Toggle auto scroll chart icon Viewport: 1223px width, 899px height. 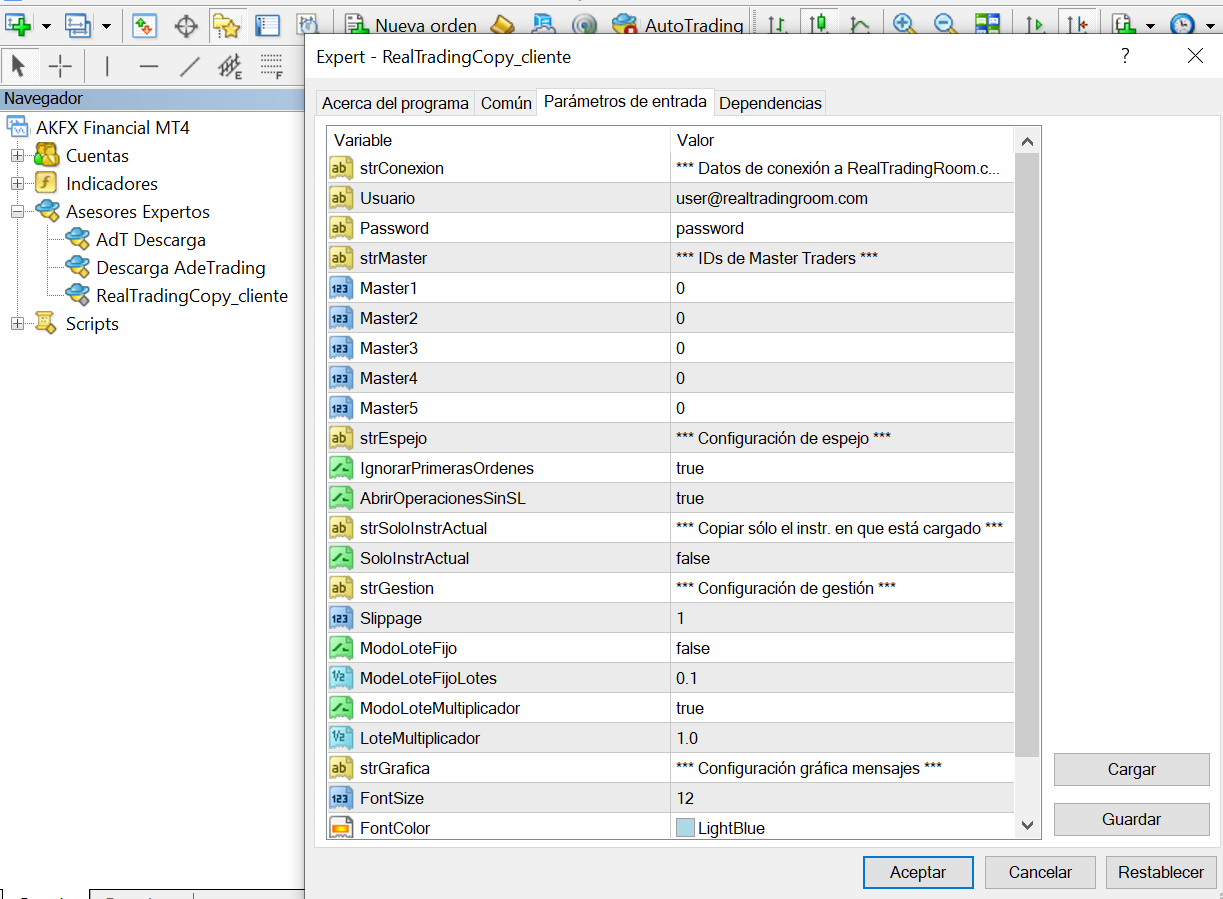1035,25
